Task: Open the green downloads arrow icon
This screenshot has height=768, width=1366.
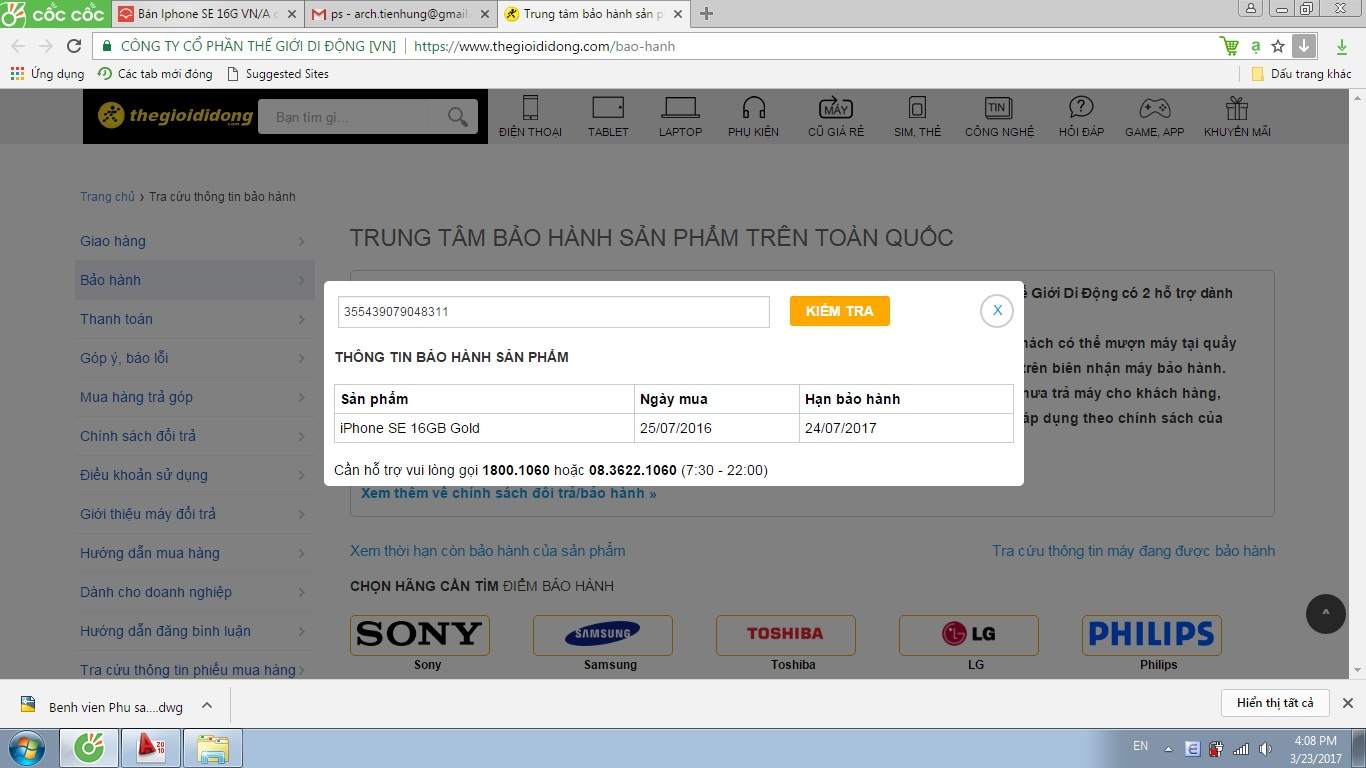Action: click(1342, 46)
